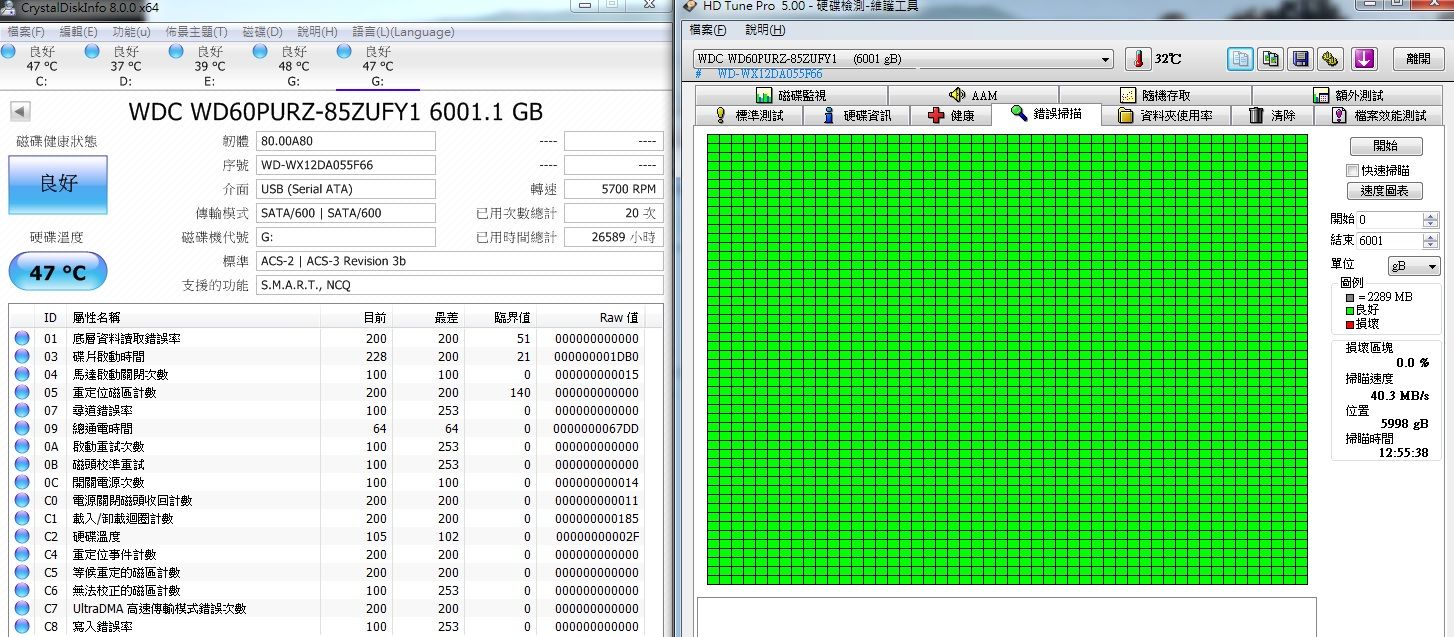Select the 48 °C G: drive status orb
Viewport: 1454px width, 637px height.
click(x=260, y=51)
